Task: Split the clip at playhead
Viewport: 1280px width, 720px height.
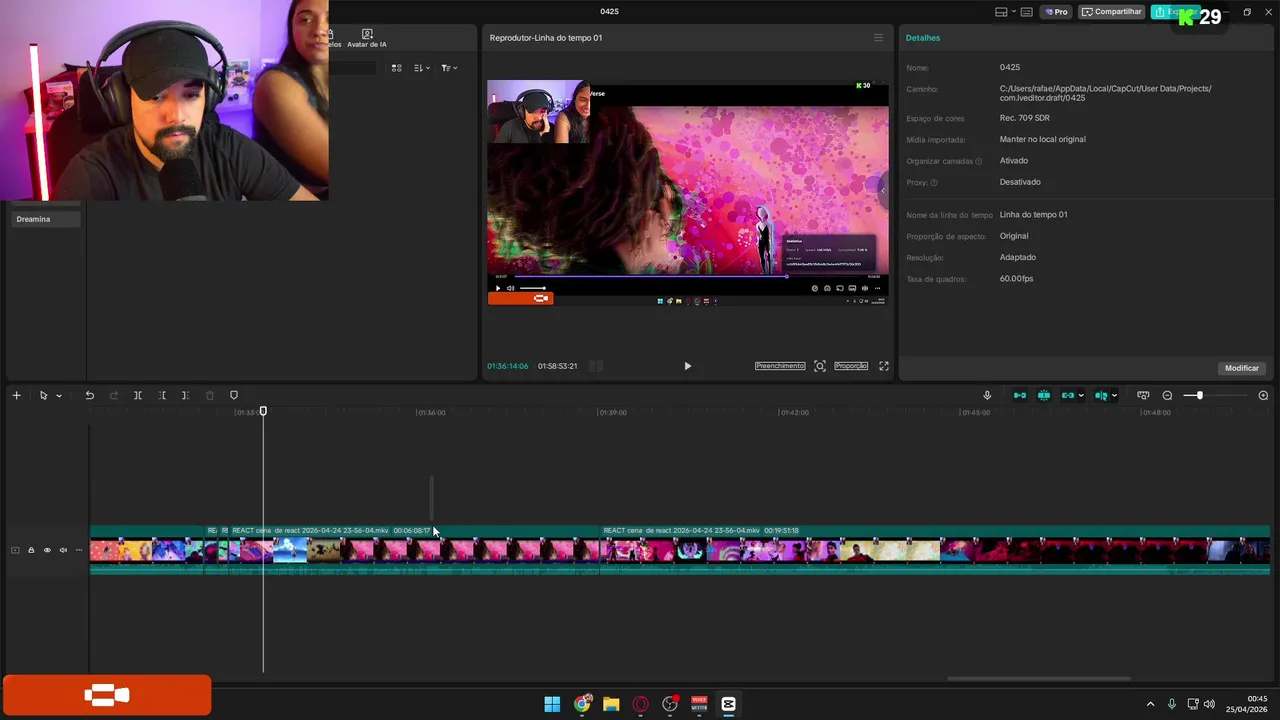Action: (x=138, y=396)
